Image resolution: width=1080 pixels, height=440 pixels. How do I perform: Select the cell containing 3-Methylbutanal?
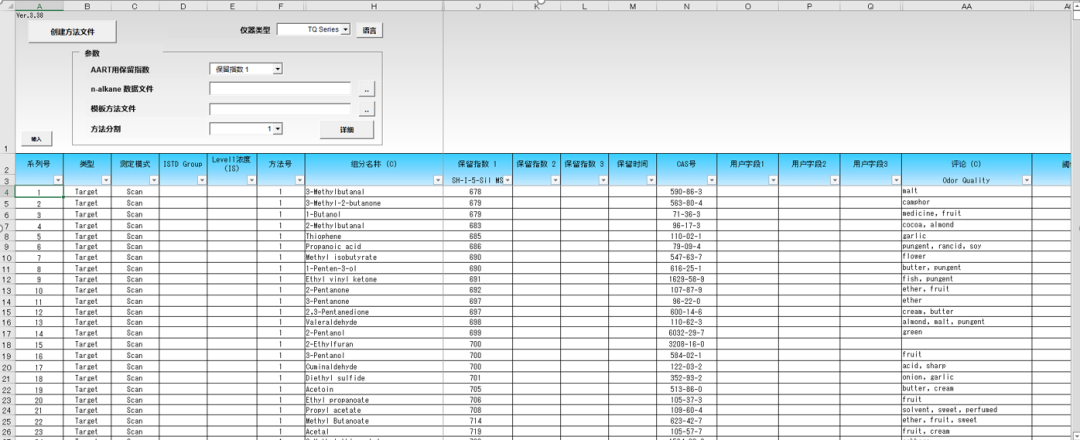tap(374, 191)
